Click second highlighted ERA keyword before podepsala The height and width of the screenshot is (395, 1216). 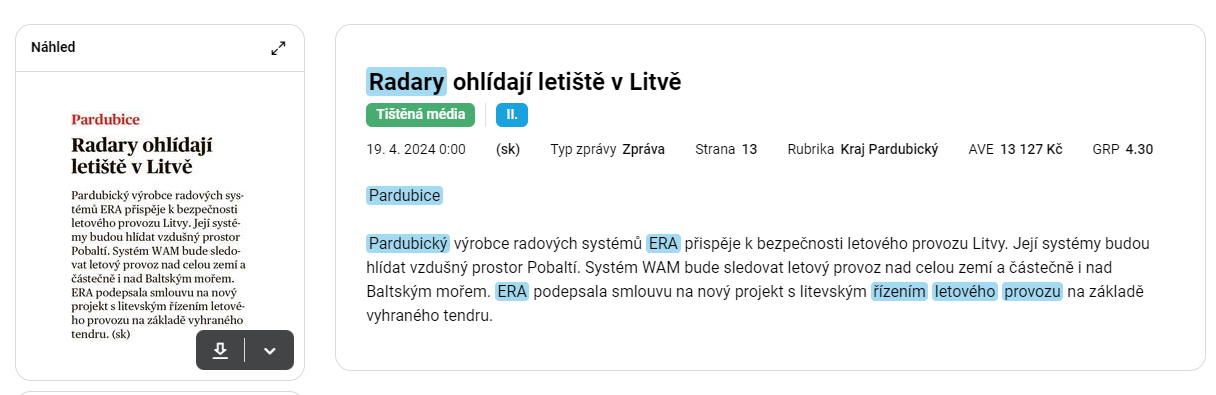[512, 291]
